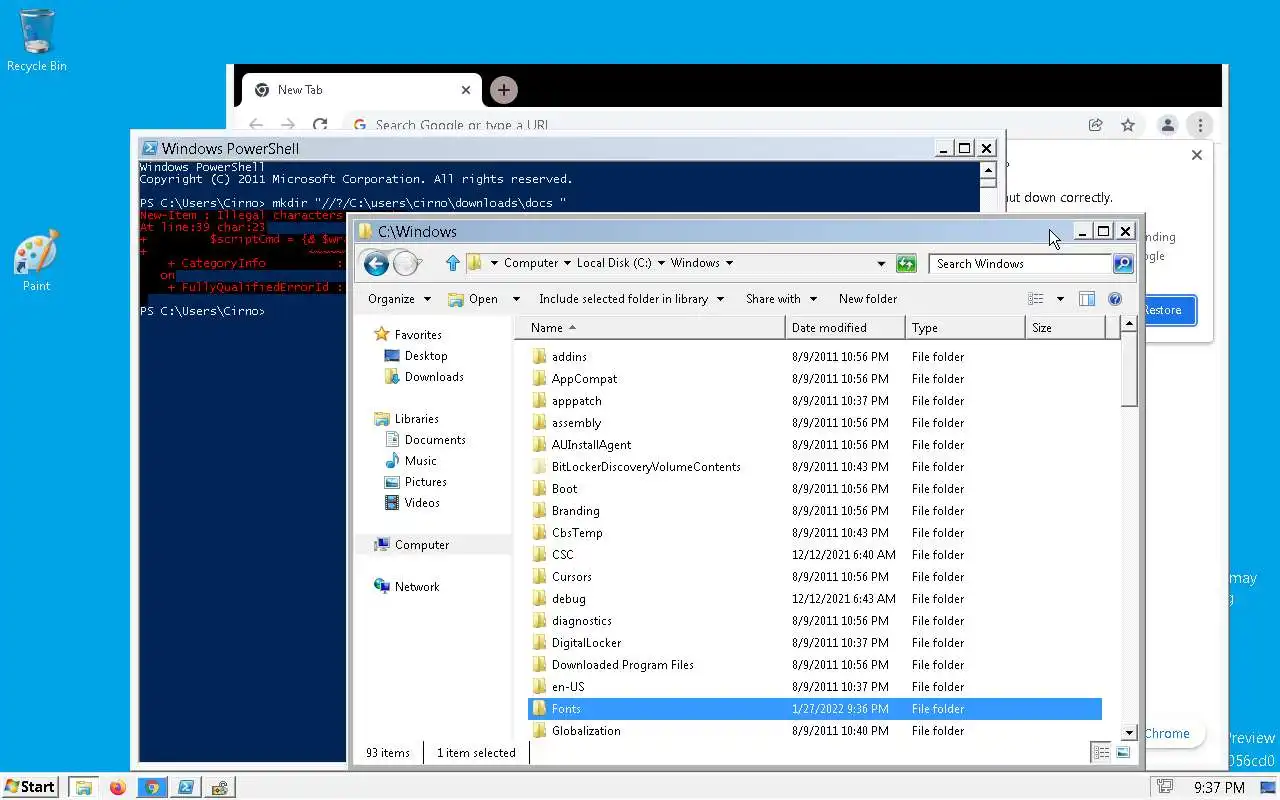Click the search magnifier icon in Explorer
Viewport: 1280px width, 800px height.
tap(1123, 264)
